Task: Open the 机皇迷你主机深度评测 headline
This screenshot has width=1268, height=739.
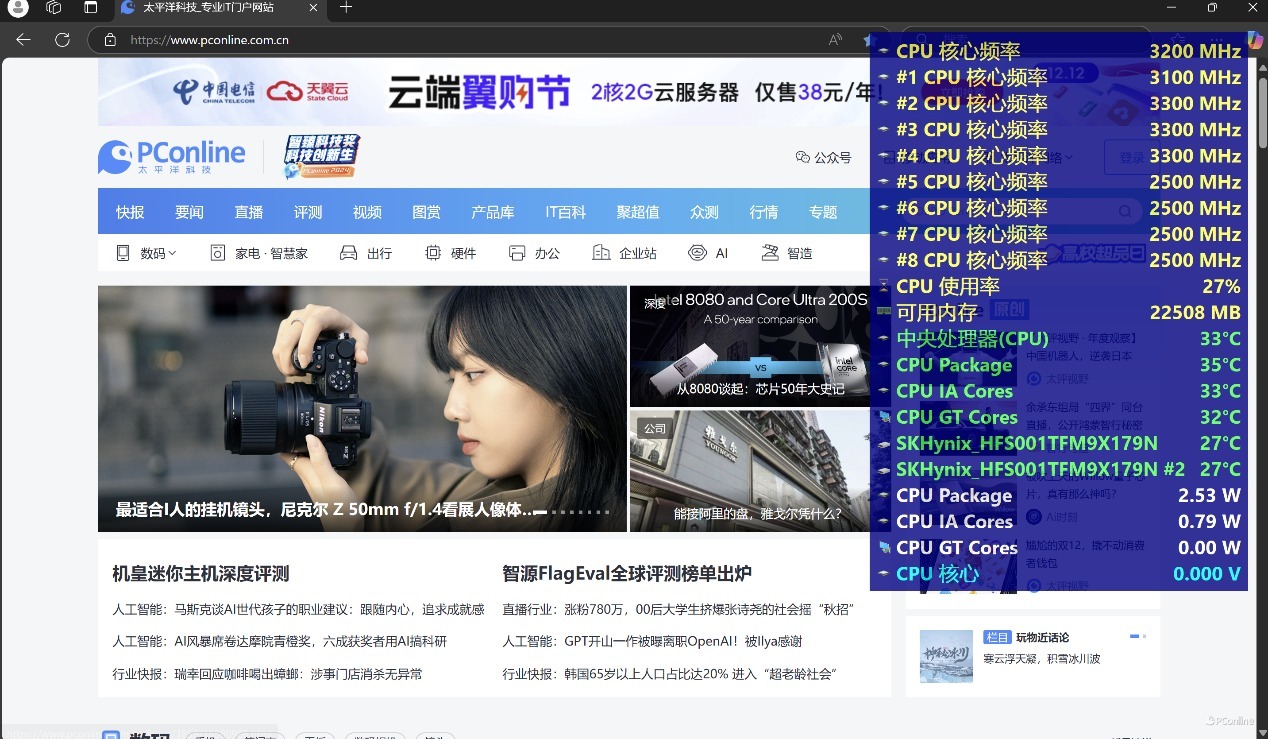Action: (201, 574)
